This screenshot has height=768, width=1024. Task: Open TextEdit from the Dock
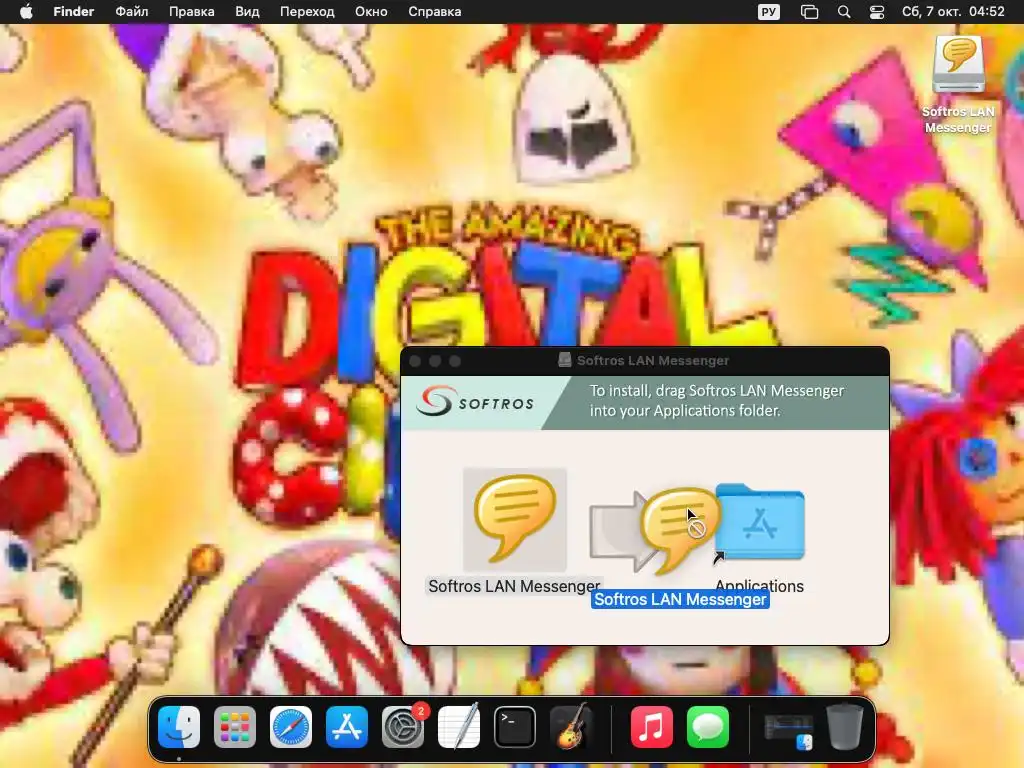[458, 727]
